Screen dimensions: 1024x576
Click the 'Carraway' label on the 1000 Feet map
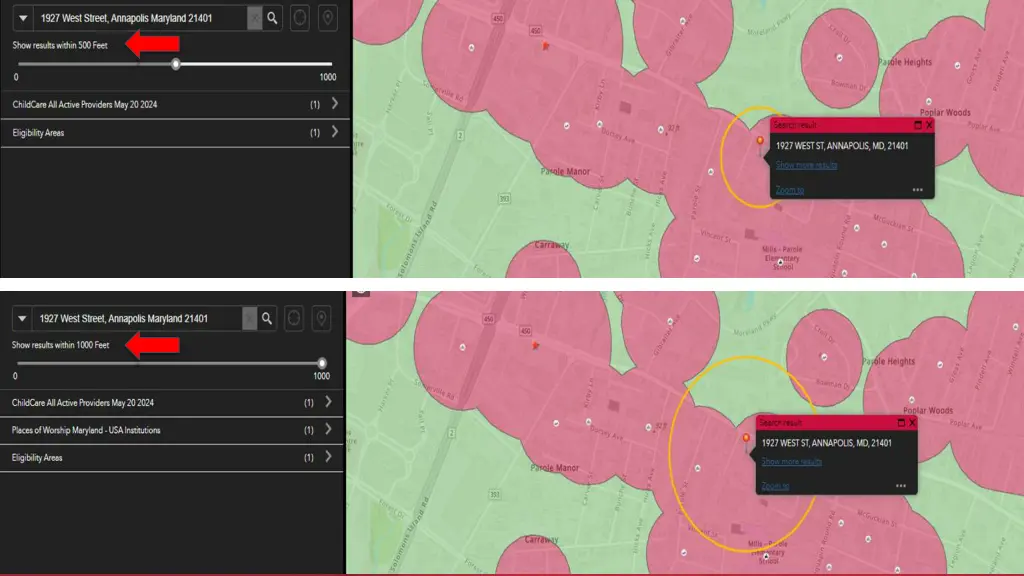tap(541, 540)
